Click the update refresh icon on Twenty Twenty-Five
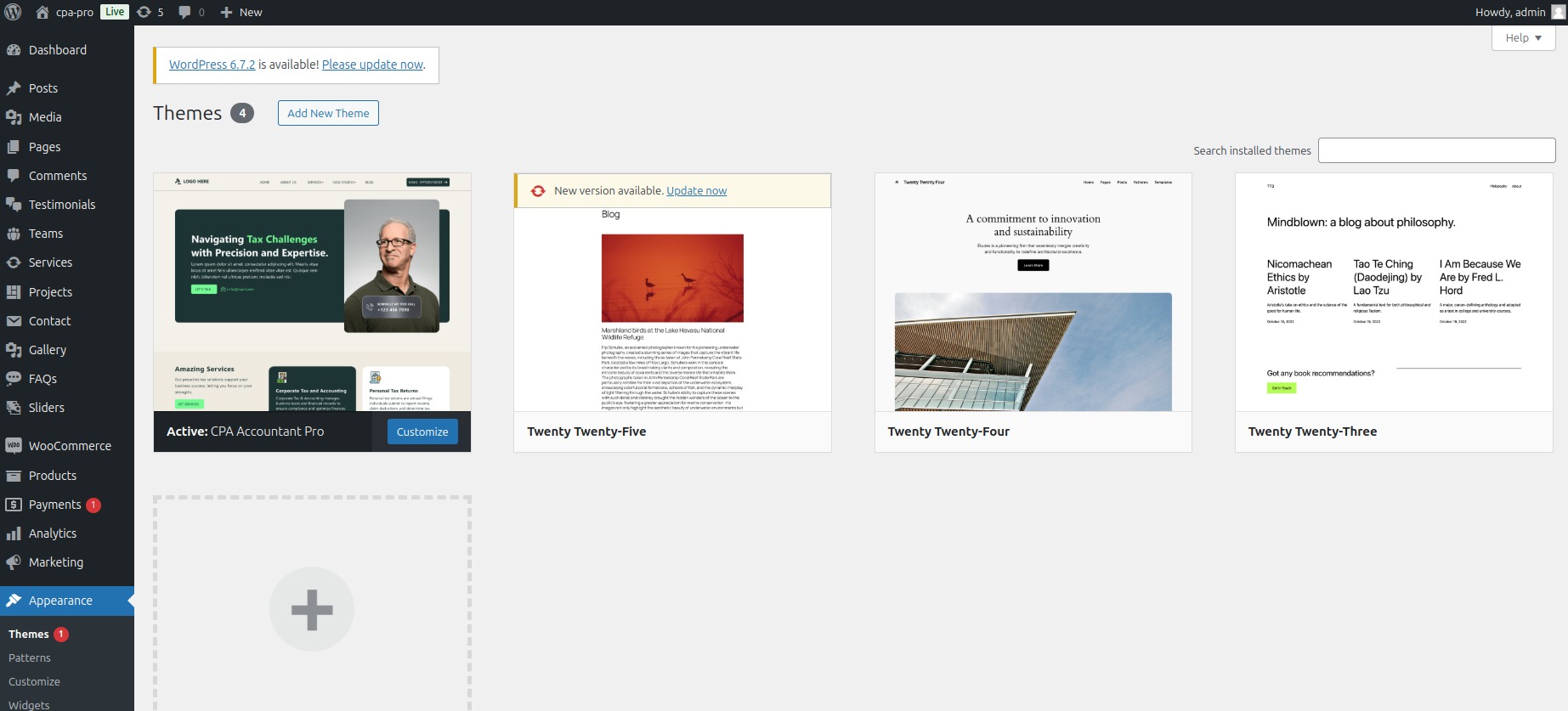 pos(538,191)
